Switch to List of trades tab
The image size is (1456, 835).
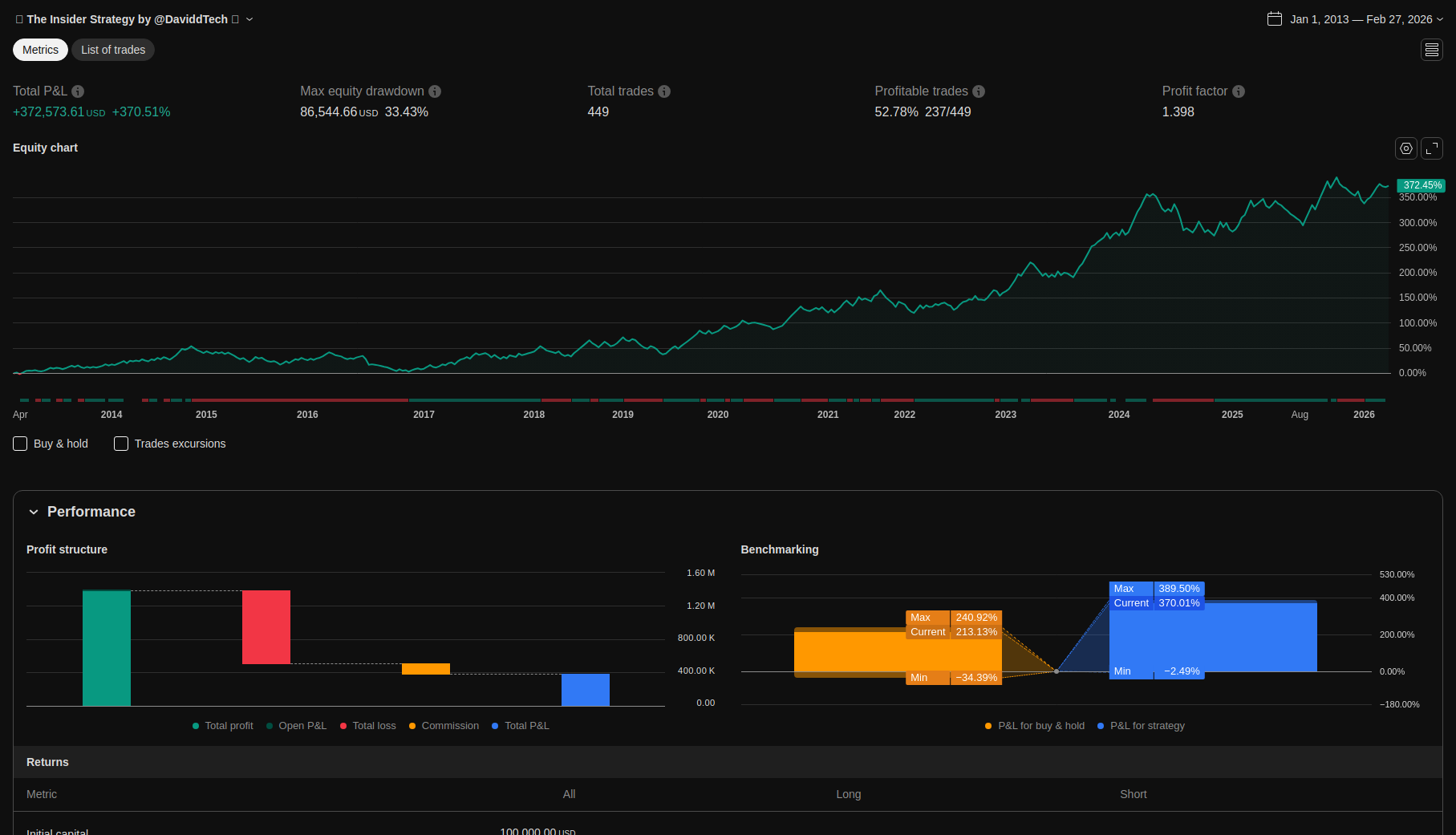pyautogui.click(x=113, y=50)
